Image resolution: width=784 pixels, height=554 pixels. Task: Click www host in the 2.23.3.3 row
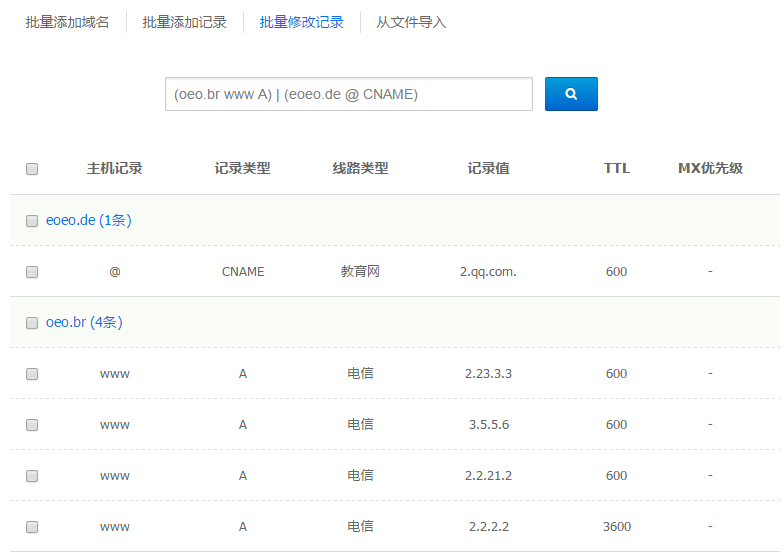tap(114, 374)
